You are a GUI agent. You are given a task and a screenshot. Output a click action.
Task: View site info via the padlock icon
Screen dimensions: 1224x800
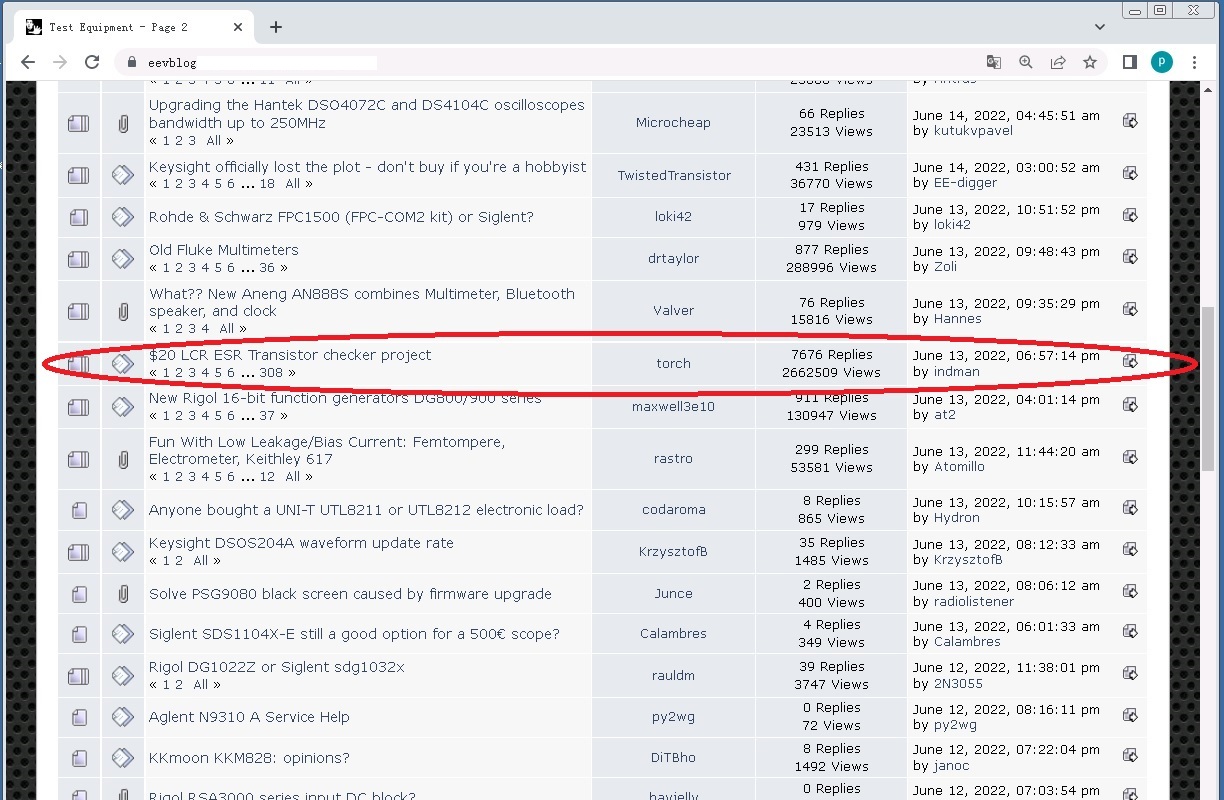(x=131, y=62)
